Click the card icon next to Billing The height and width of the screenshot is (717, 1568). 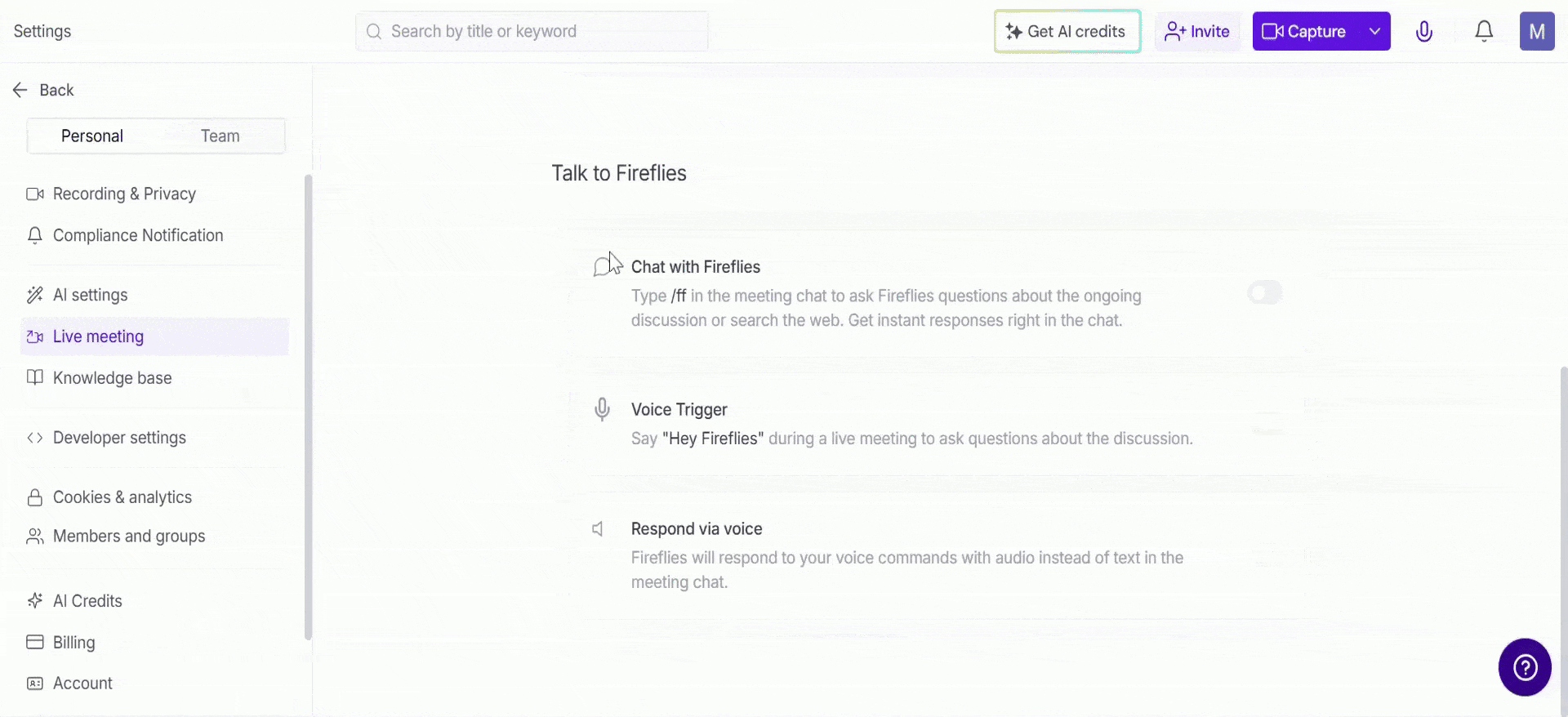click(35, 643)
